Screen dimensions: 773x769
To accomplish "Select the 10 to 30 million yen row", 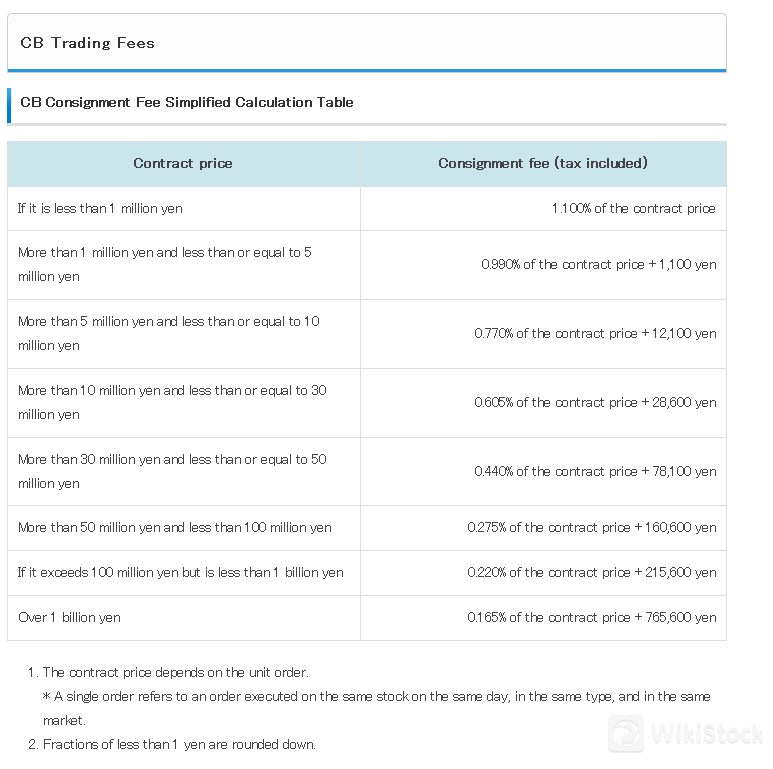I will [x=367, y=403].
